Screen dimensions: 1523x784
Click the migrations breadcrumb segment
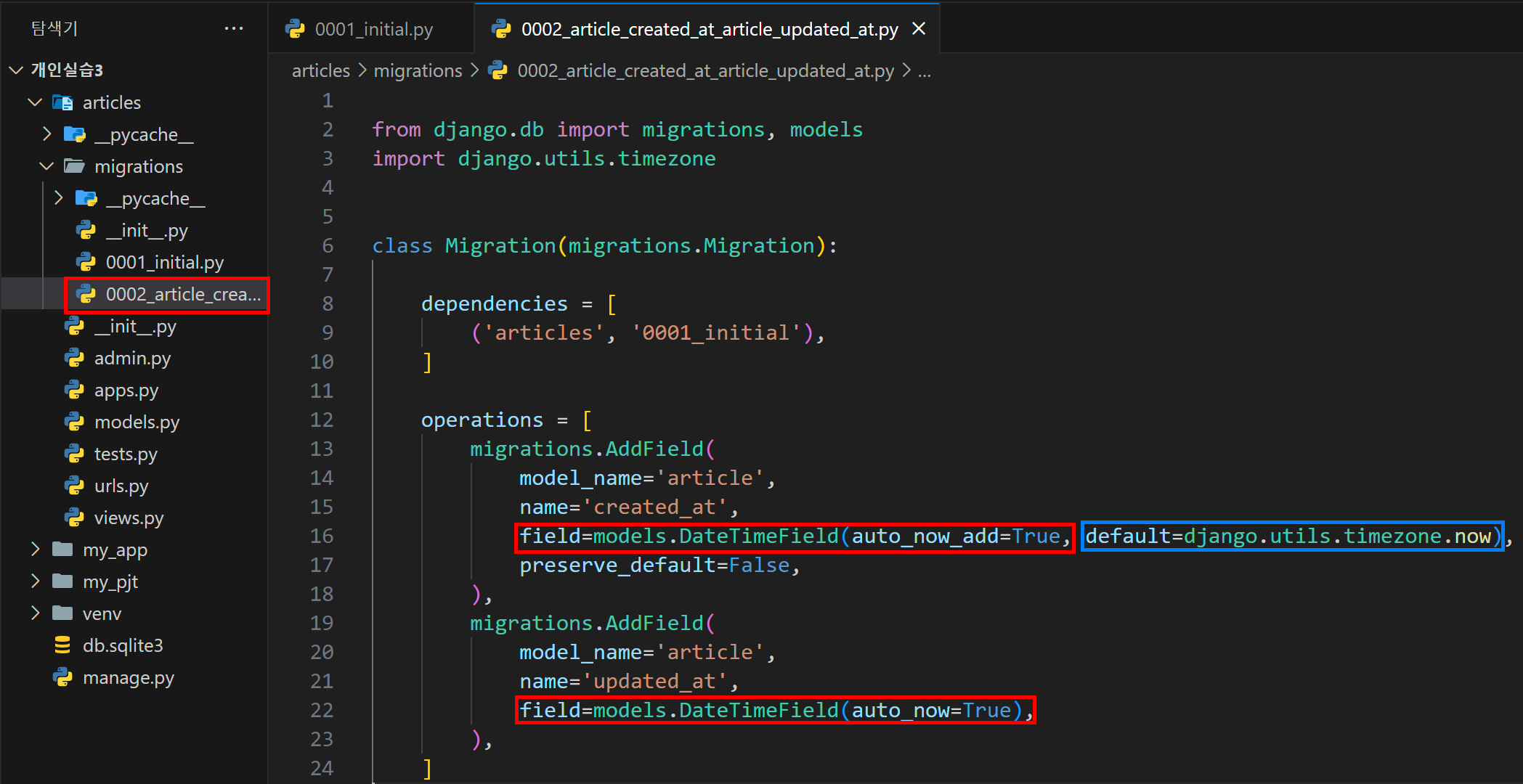[x=418, y=70]
